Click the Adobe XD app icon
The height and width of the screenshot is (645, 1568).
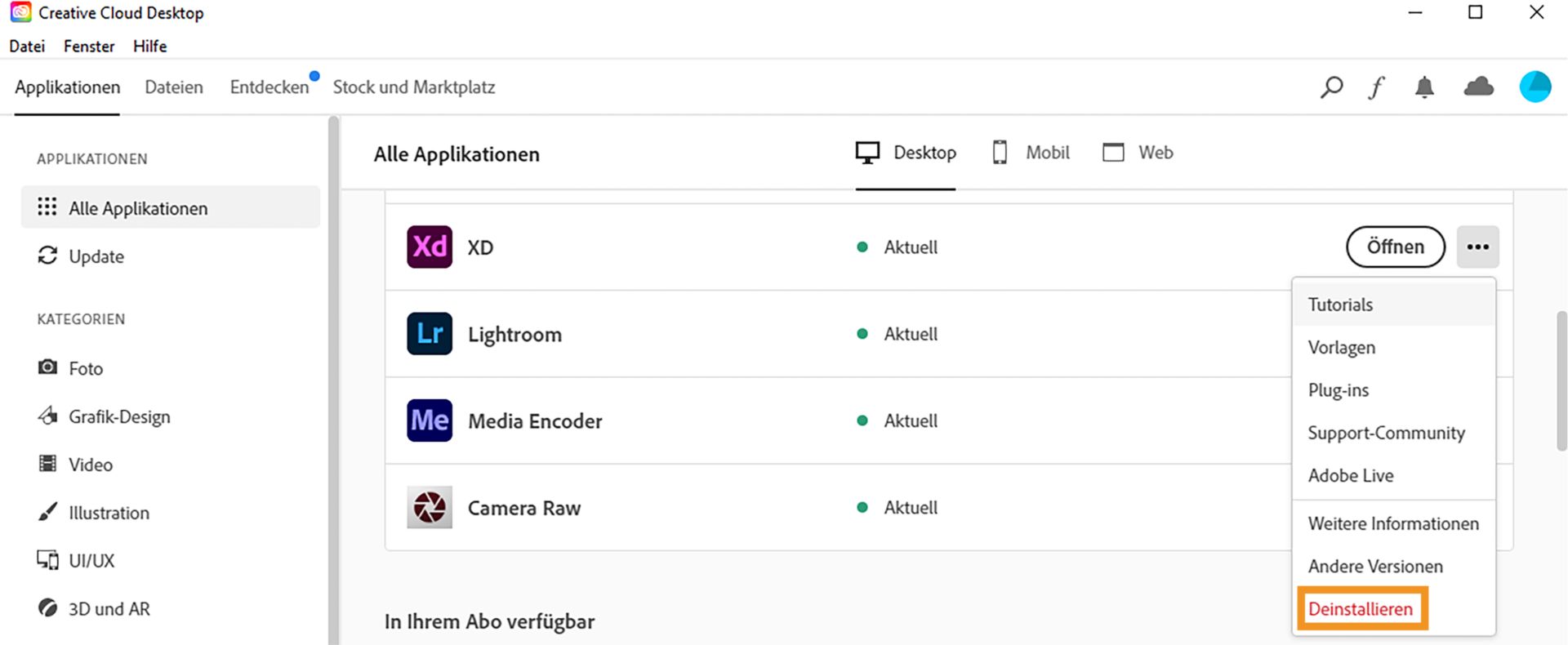click(430, 247)
